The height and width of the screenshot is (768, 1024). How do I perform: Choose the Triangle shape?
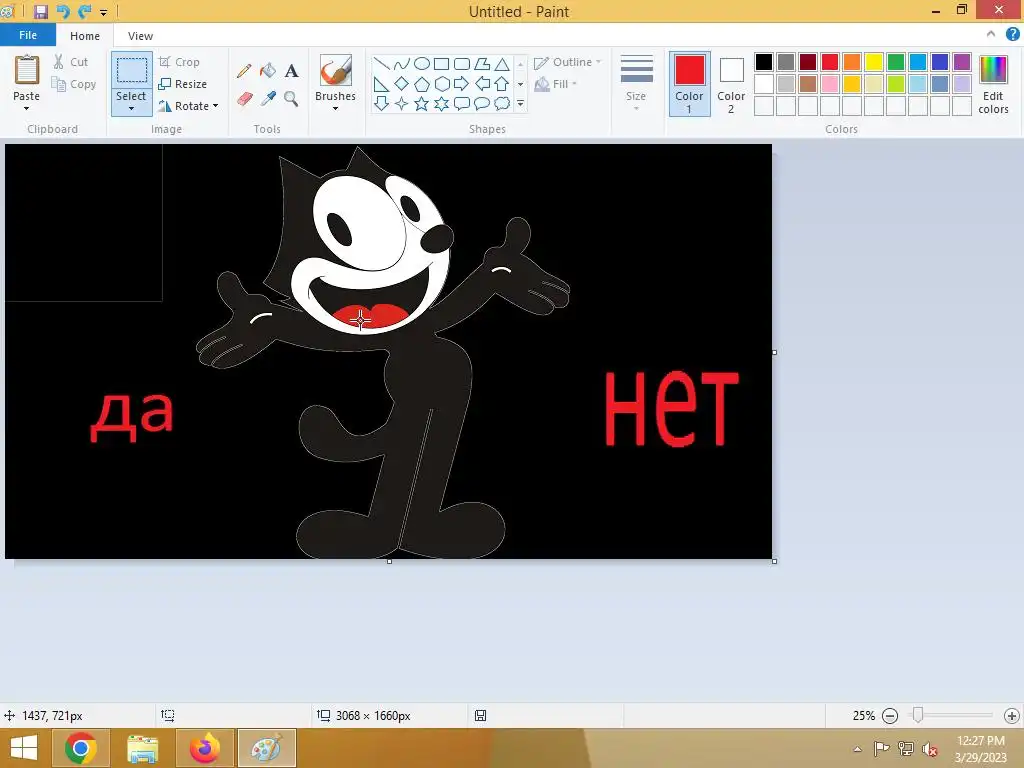tap(502, 63)
